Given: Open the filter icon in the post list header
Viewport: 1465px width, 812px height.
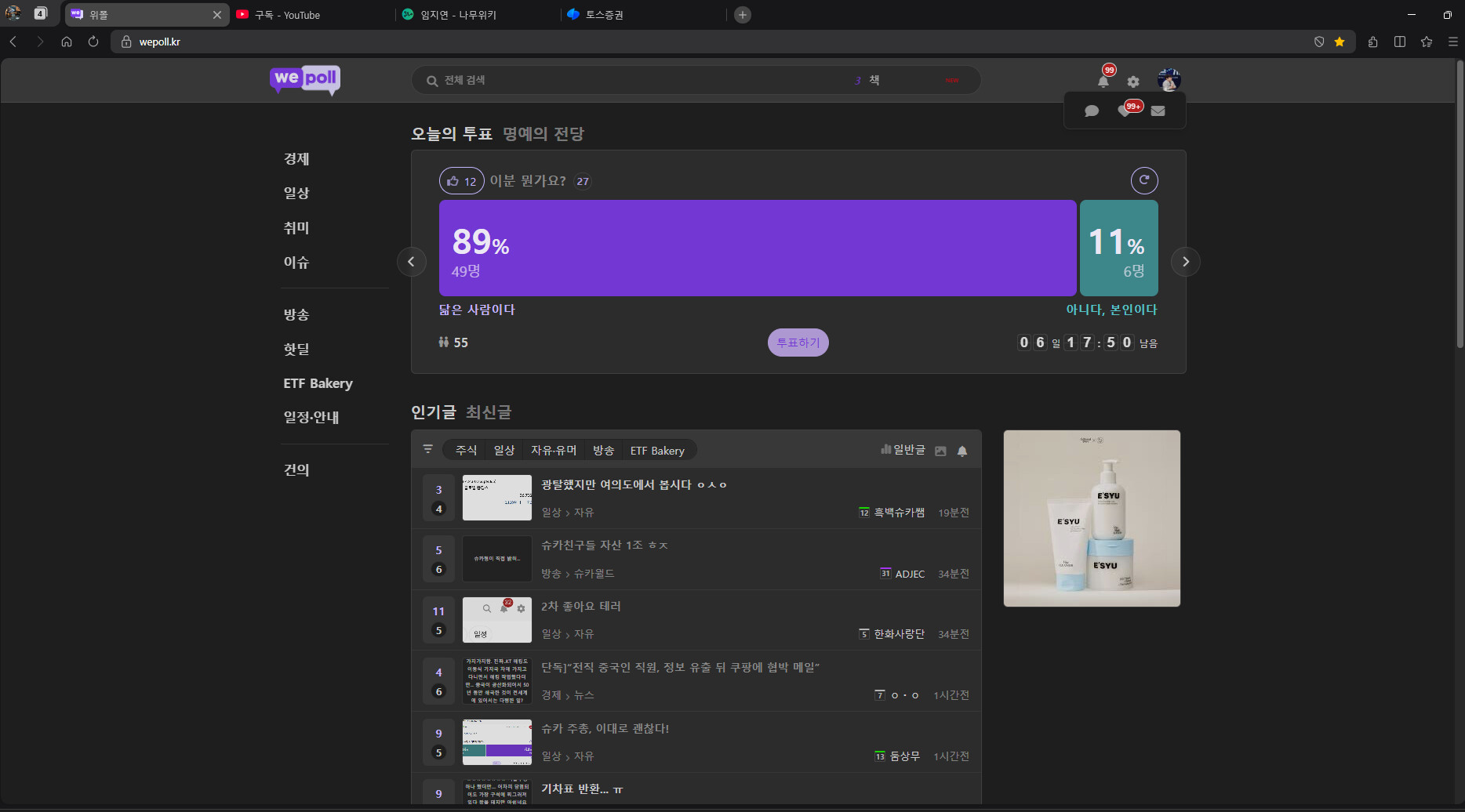Looking at the screenshot, I should (x=427, y=449).
